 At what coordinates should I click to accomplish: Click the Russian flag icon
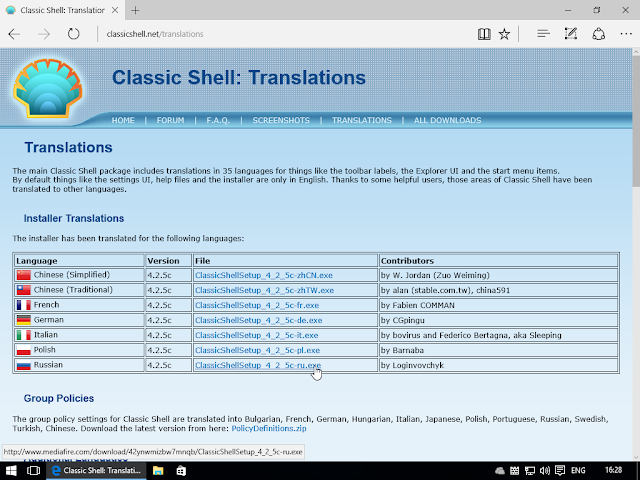(x=24, y=365)
